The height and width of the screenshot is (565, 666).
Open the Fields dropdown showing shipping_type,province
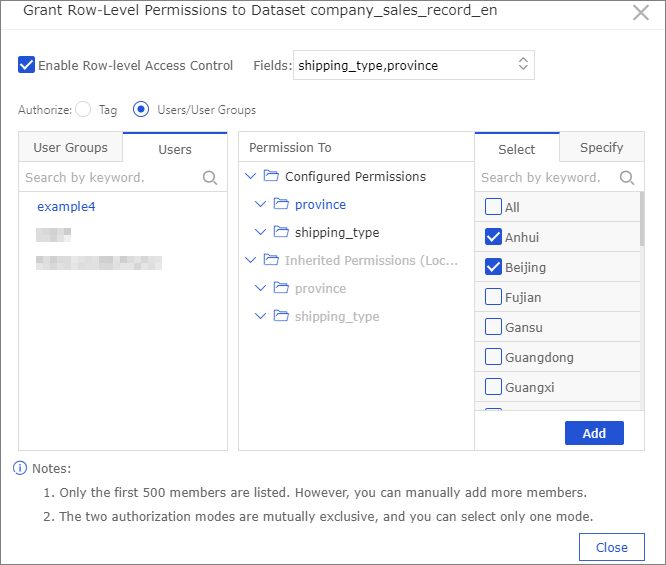coord(413,65)
